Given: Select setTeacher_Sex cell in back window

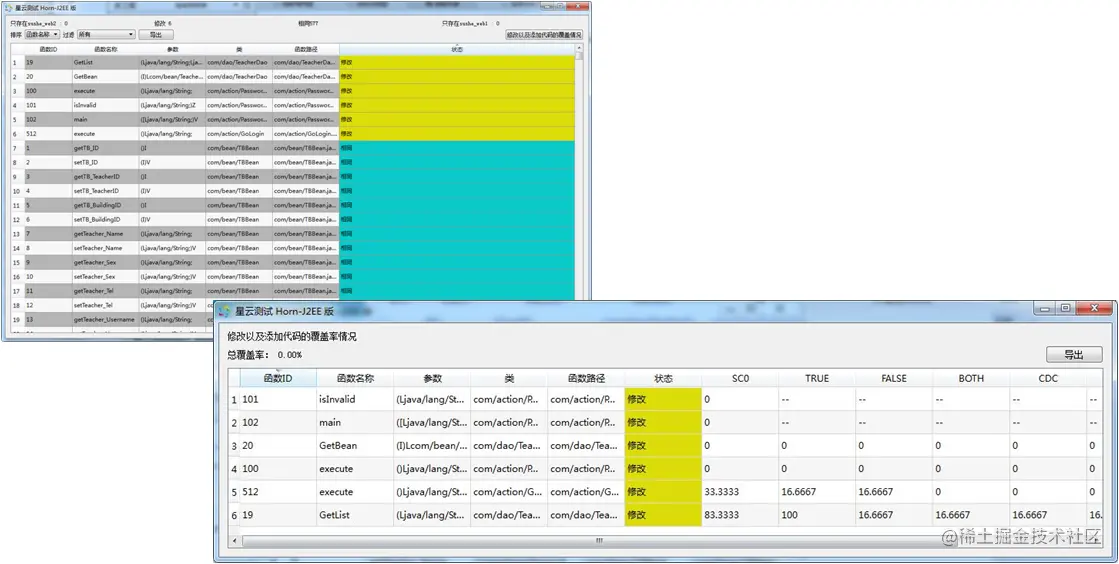Looking at the screenshot, I should point(106,276).
